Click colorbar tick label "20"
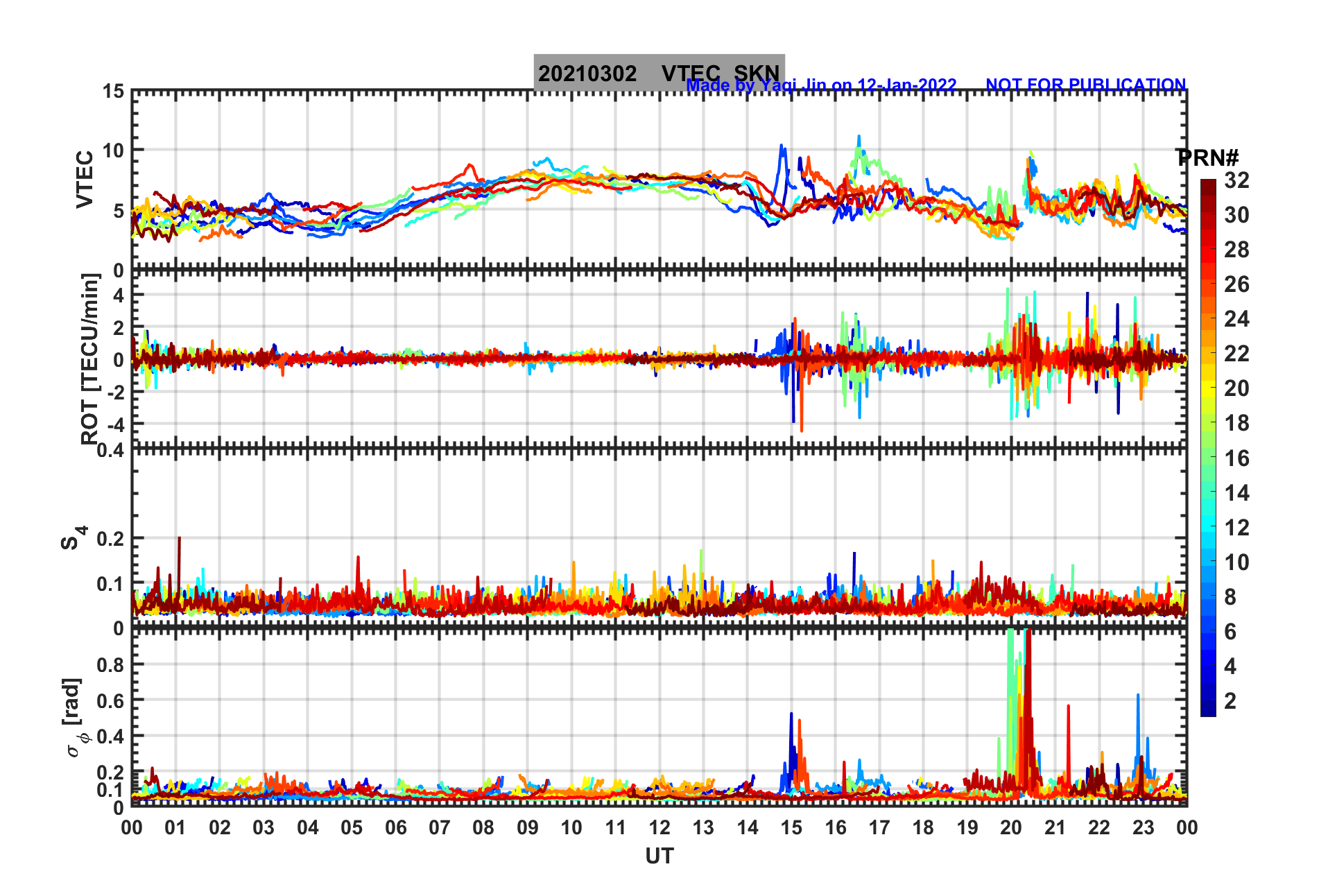Viewport: 1319px width, 896px height. point(1236,388)
